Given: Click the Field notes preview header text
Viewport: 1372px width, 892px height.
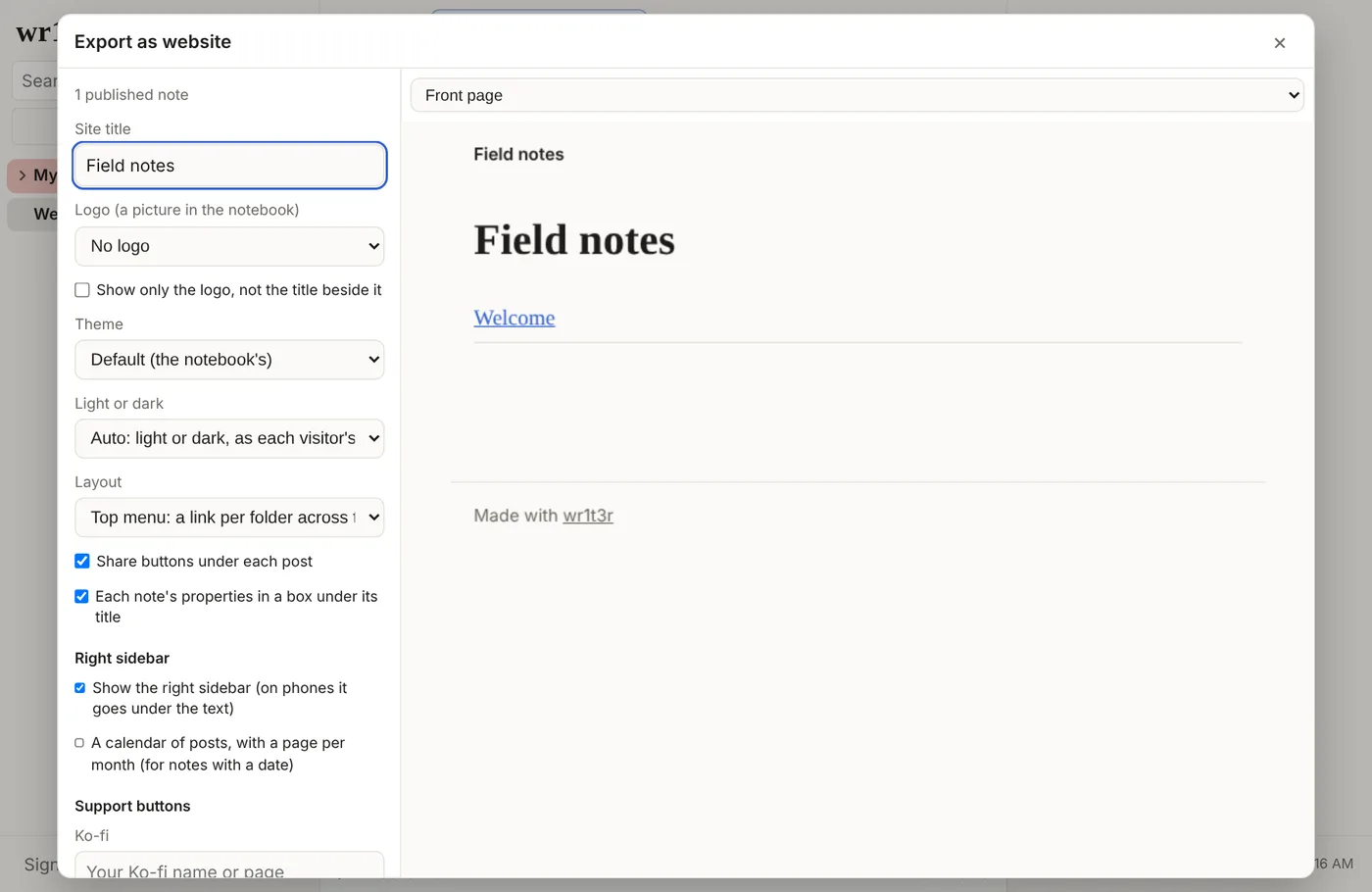Looking at the screenshot, I should point(518,154).
